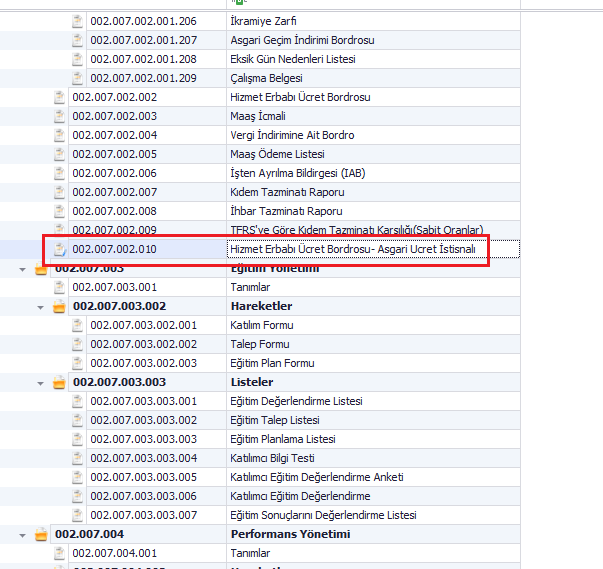Collapse the Hareketler node 002.007.003.002
Viewport: 603px width, 569px height.
(41, 306)
